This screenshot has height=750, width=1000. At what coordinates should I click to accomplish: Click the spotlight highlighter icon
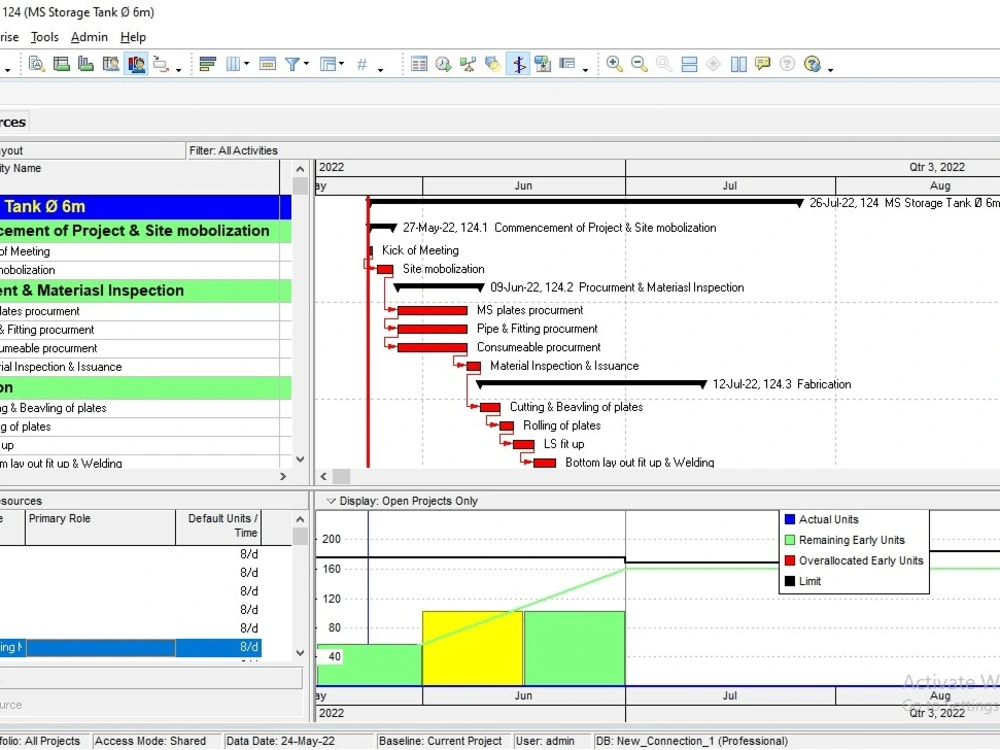(493, 64)
